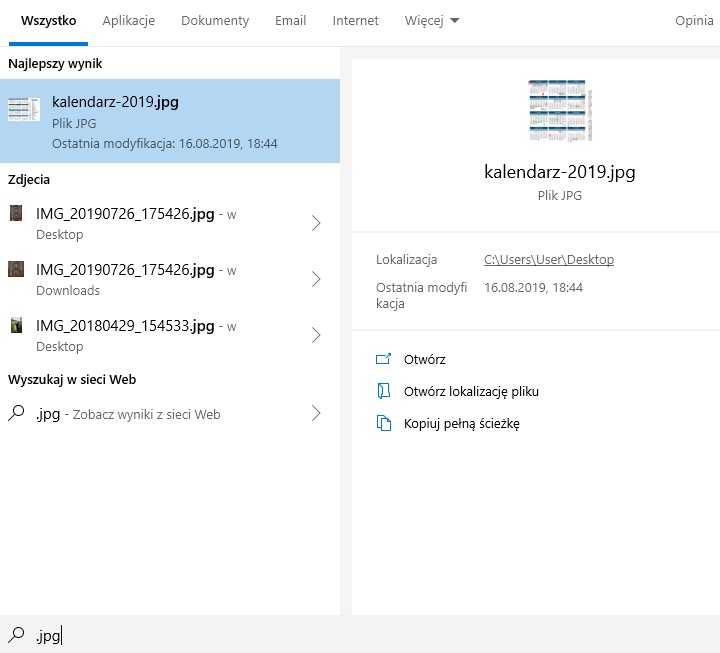Switch to the Aplikacje tab
720x653 pixels.
[129, 21]
